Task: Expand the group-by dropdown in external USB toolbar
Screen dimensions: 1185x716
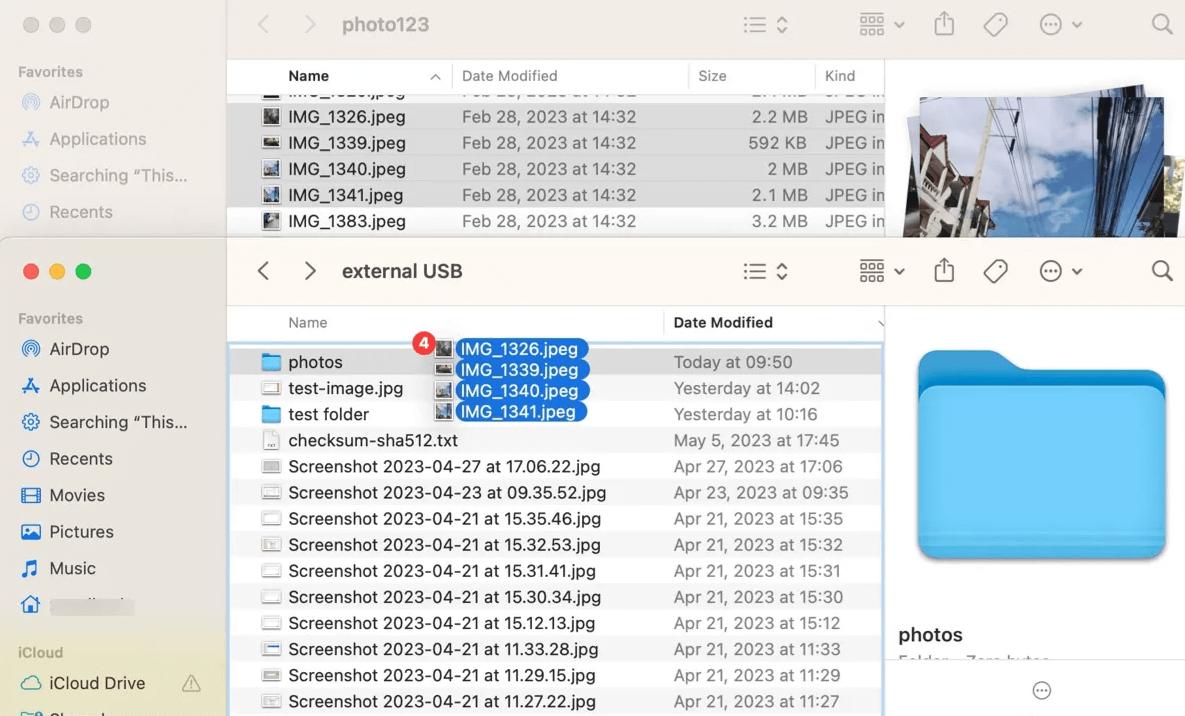Action: pyautogui.click(x=882, y=271)
